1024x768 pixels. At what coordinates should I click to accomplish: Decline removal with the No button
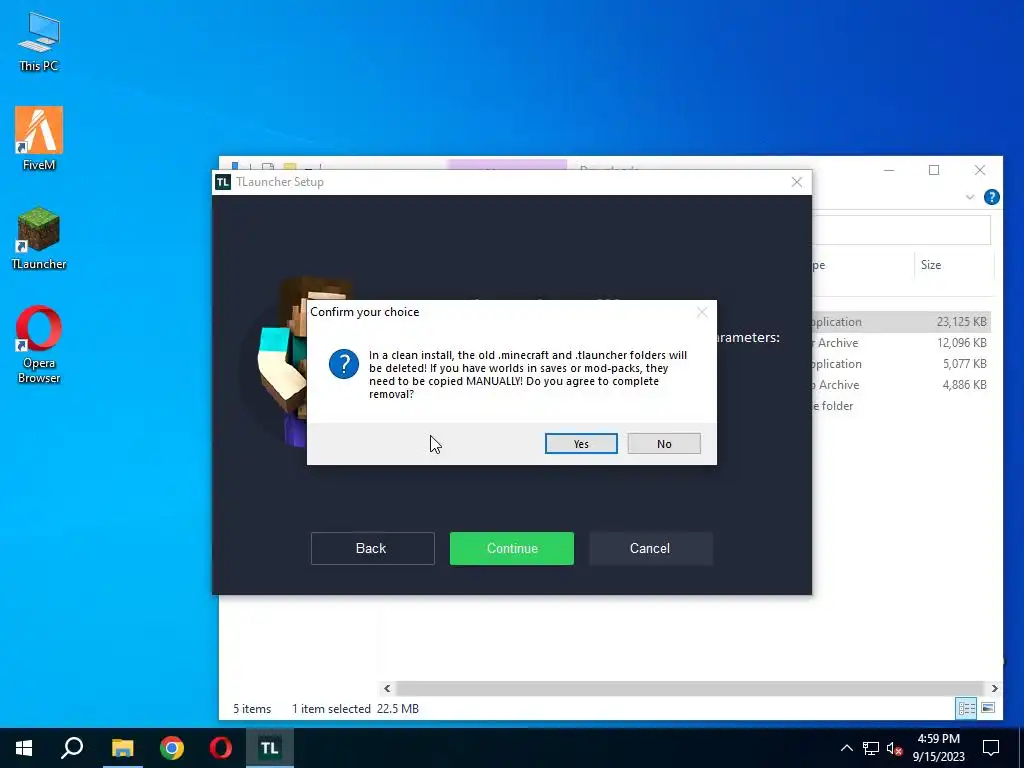tap(664, 443)
